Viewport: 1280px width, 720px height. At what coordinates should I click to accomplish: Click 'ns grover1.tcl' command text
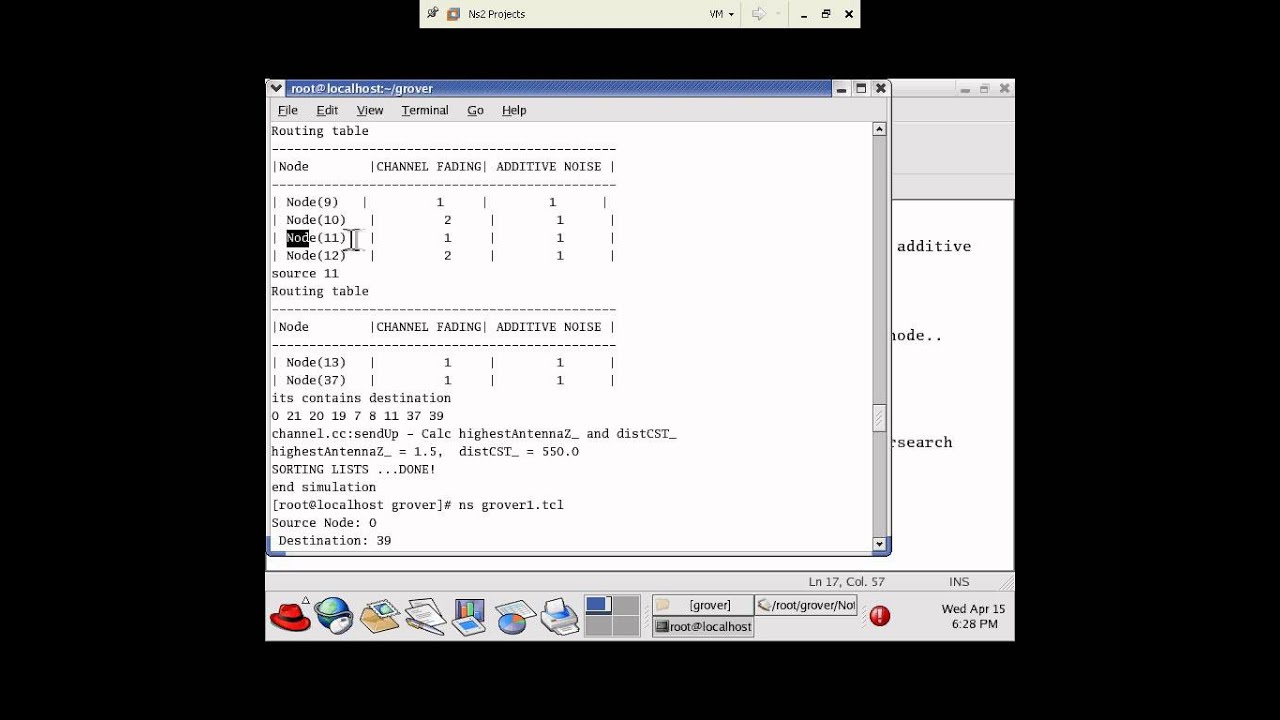tap(511, 505)
